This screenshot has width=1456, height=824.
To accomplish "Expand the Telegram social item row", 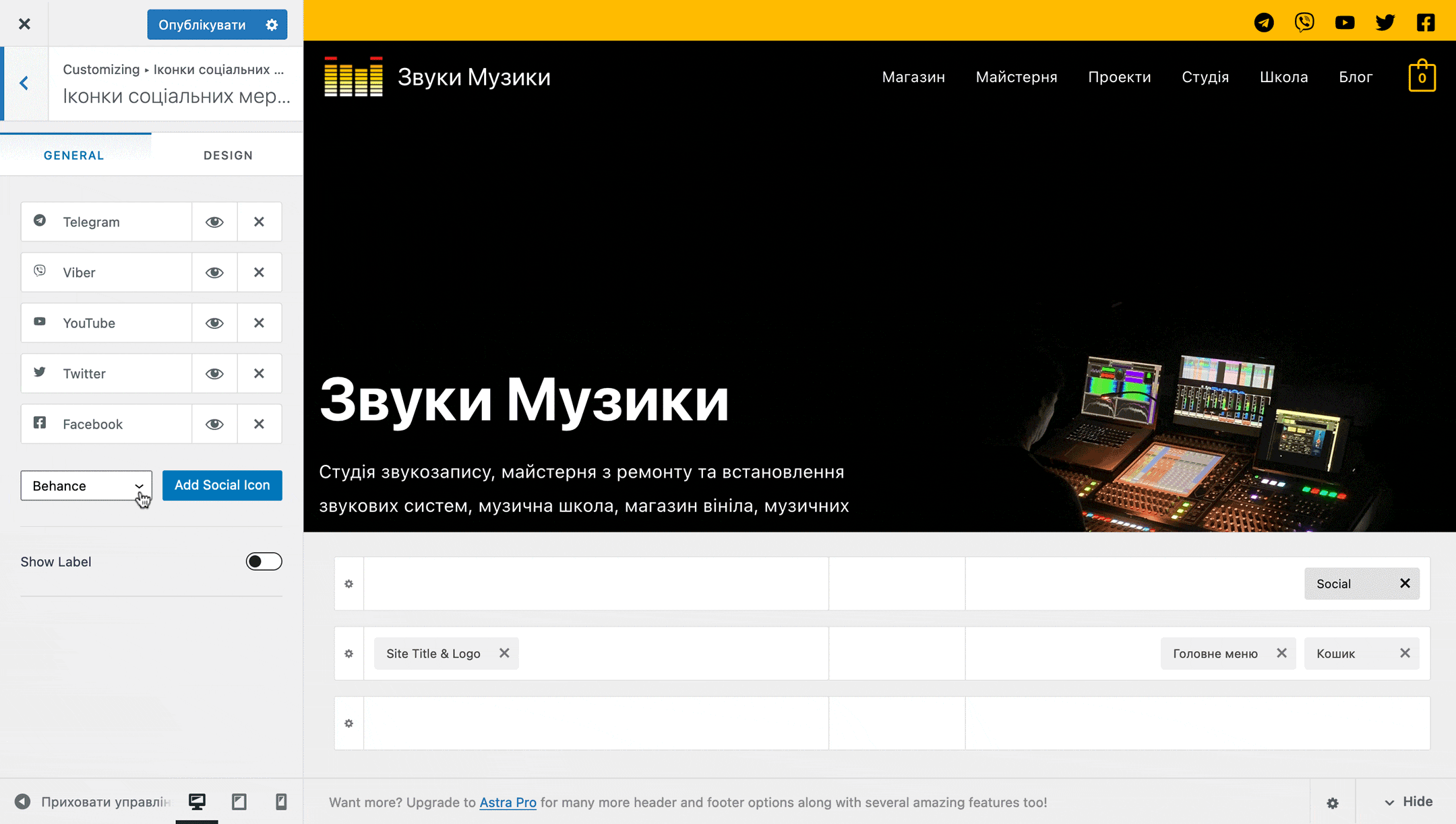I will click(107, 222).
